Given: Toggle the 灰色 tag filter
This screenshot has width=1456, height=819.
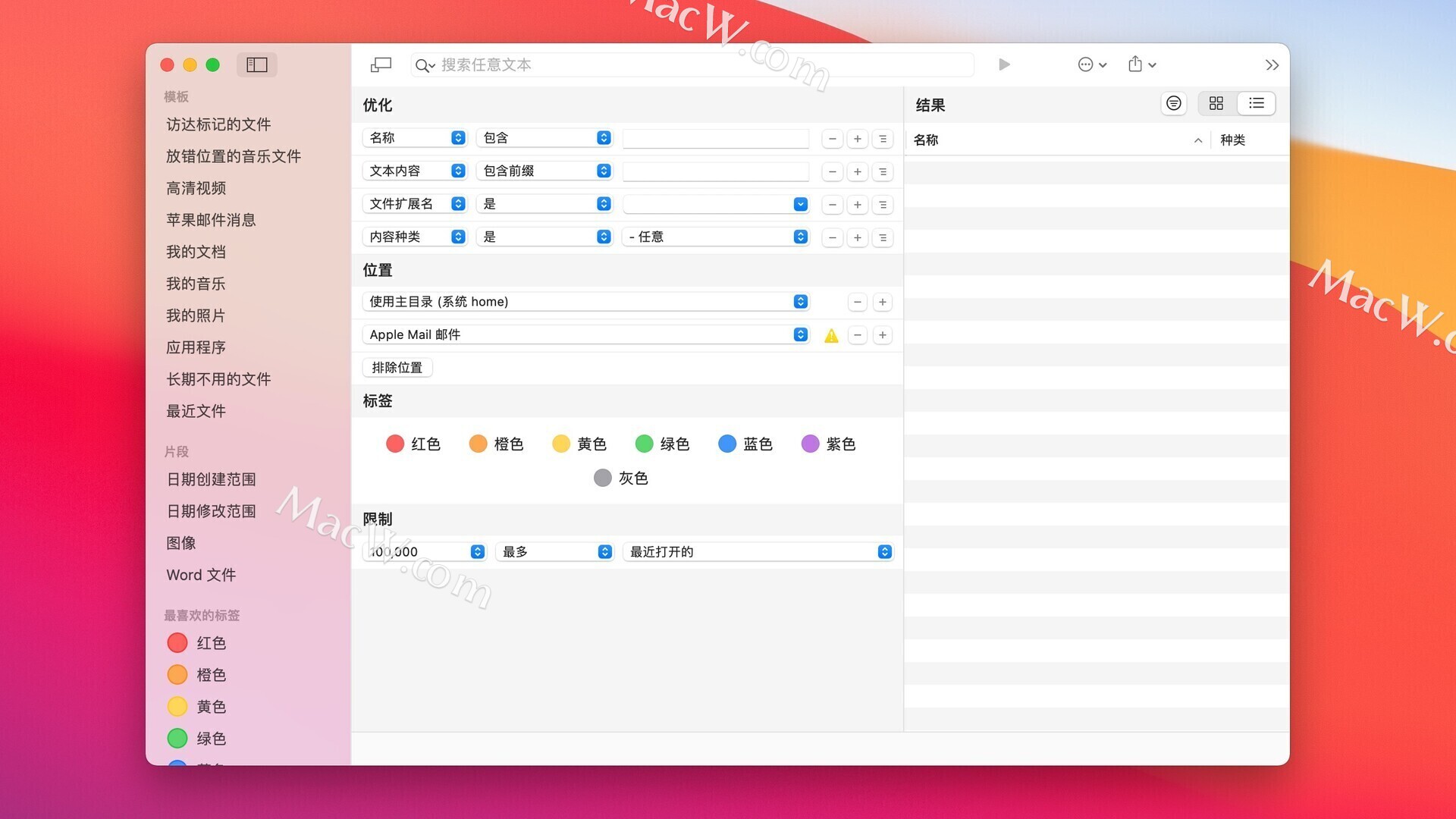Looking at the screenshot, I should (x=621, y=478).
